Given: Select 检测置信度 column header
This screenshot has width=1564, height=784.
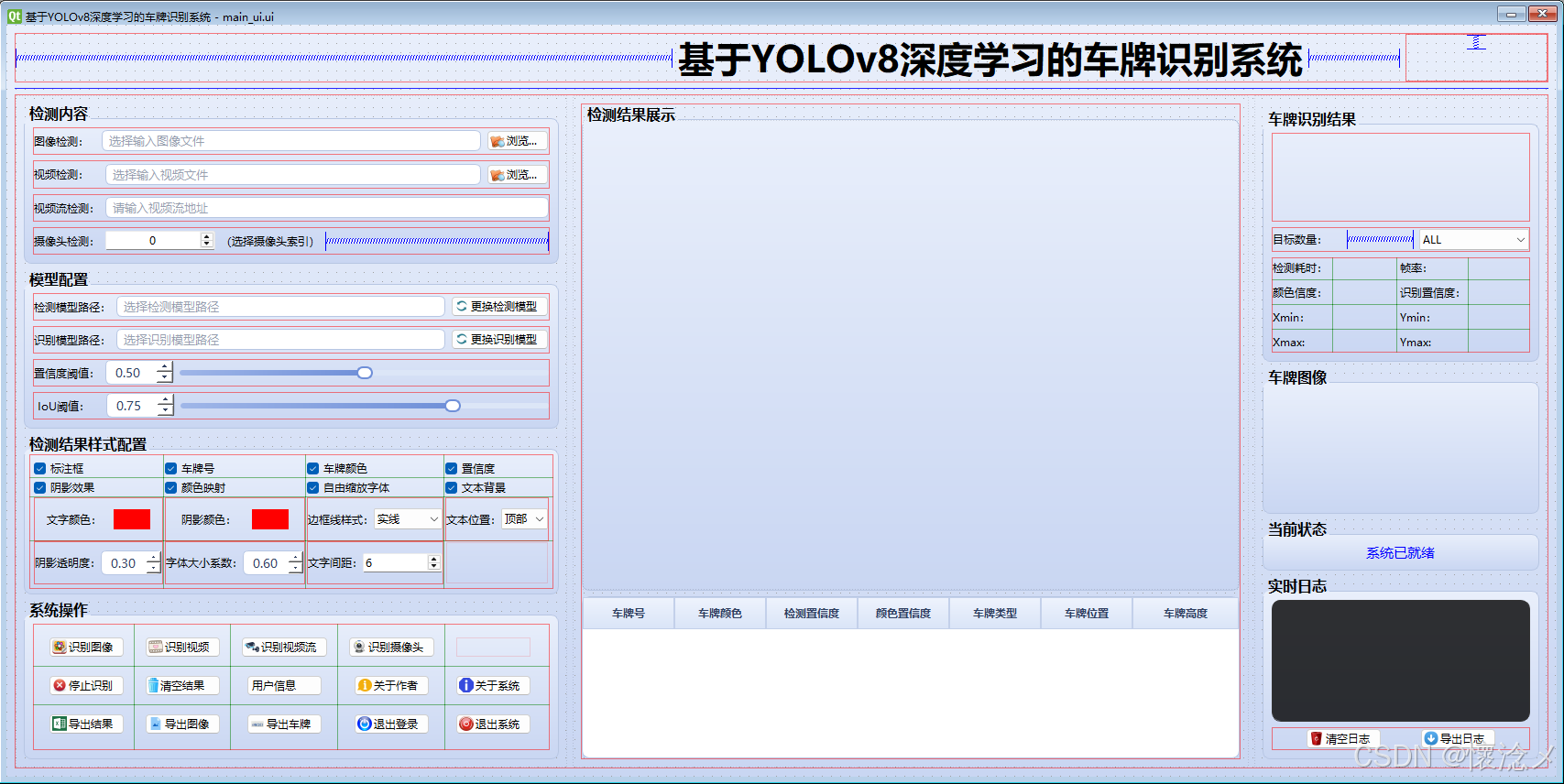Looking at the screenshot, I should point(812,613).
